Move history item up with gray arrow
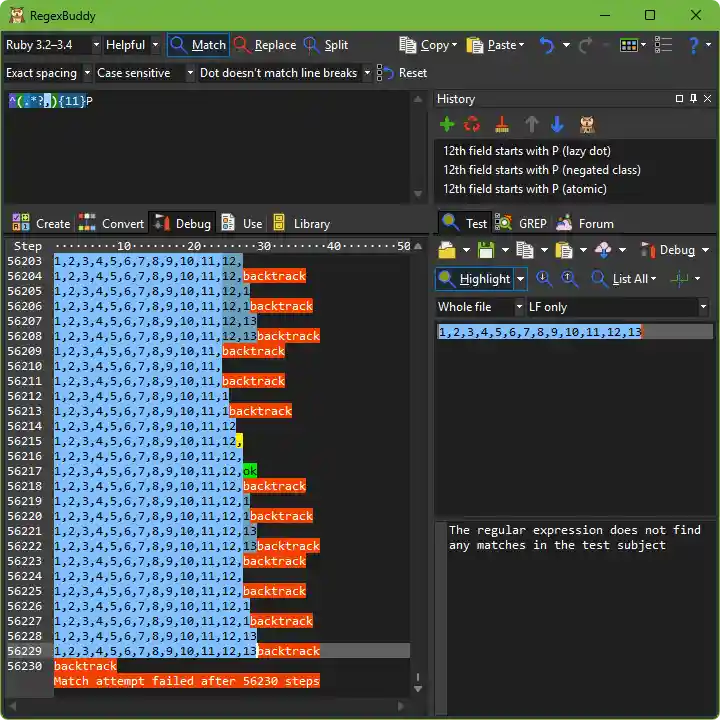 (x=531, y=124)
